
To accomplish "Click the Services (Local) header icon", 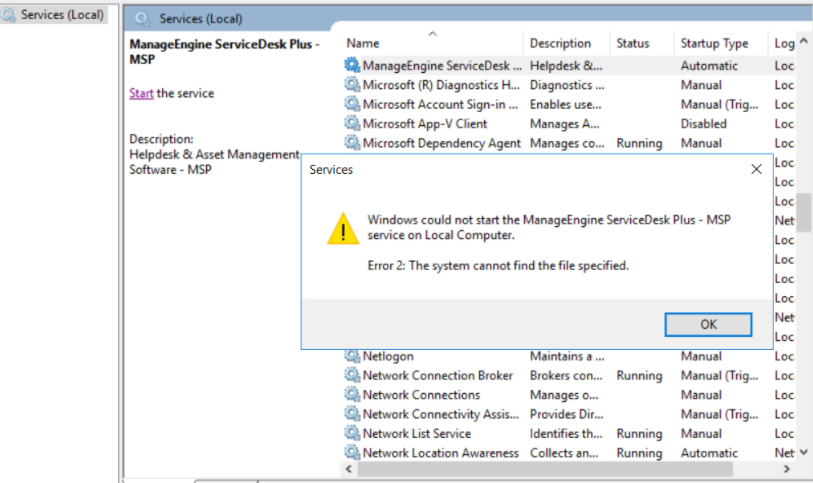I will [x=142, y=19].
